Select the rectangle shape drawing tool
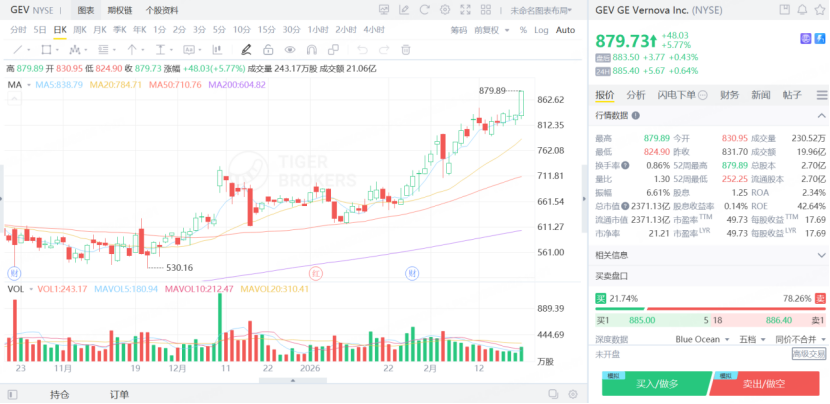 (46, 50)
